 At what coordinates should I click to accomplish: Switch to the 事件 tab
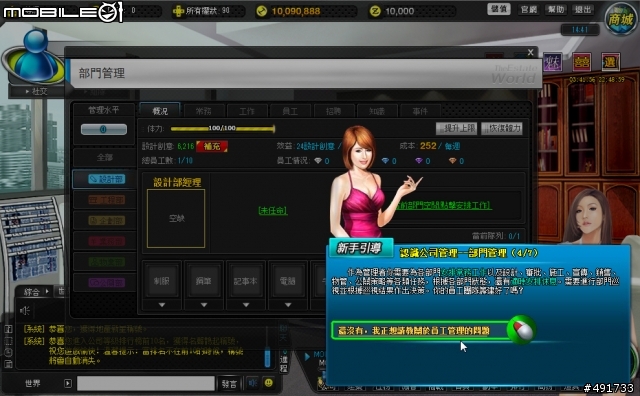(x=420, y=111)
